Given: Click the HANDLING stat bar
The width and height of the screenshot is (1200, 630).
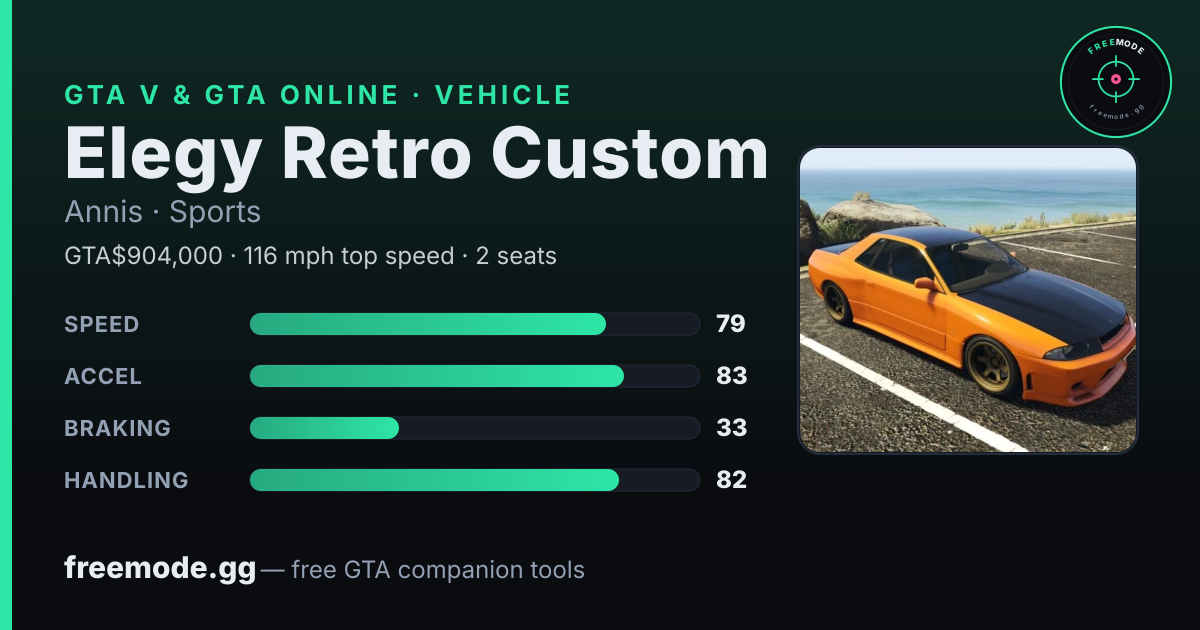Looking at the screenshot, I should coord(474,480).
